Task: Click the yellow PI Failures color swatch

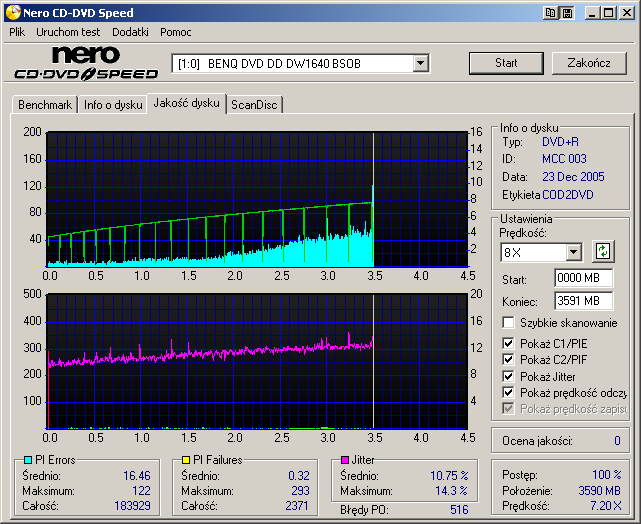Action: (x=186, y=460)
